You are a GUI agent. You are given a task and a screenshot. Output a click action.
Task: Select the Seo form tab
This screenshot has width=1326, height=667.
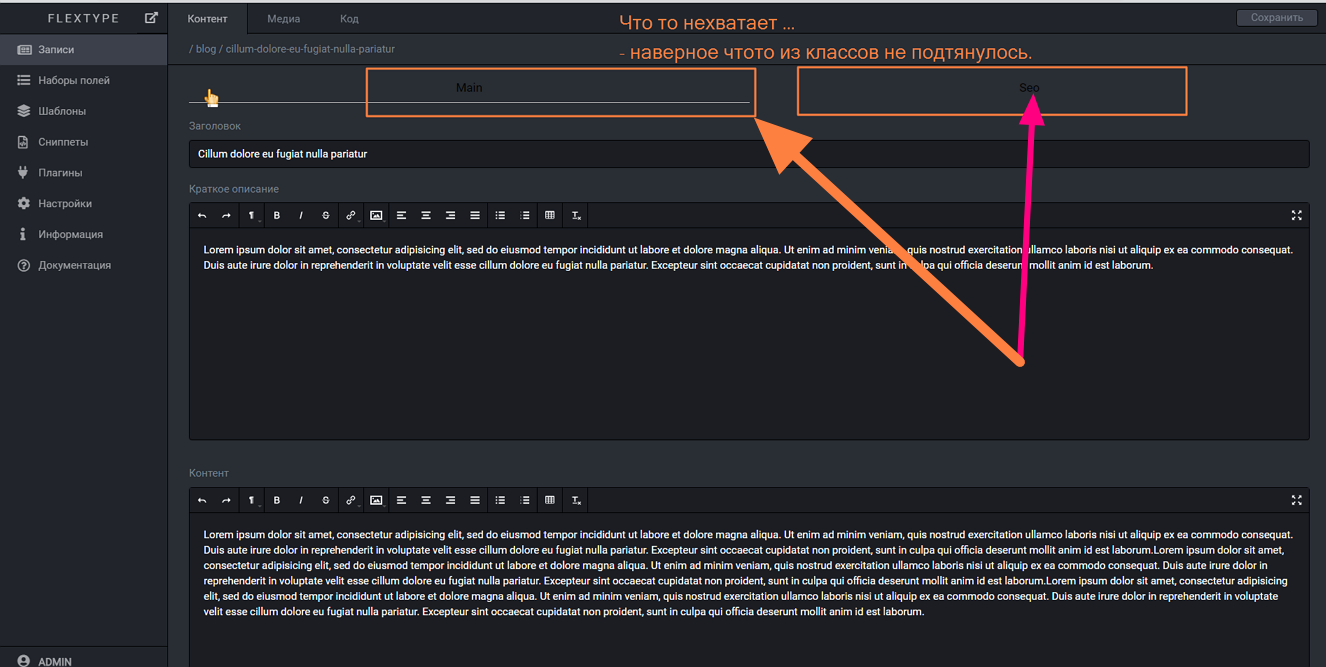coord(1029,88)
